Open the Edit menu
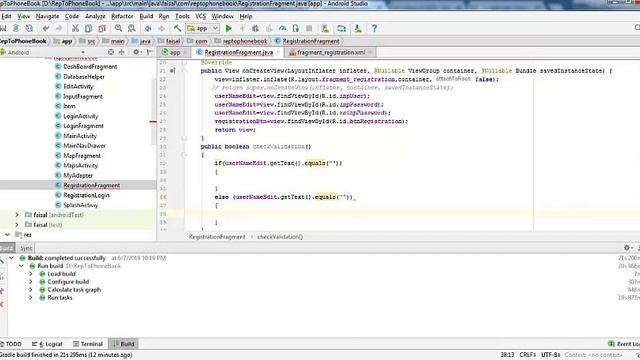Image resolution: width=640 pixels, height=360 pixels. coord(6,16)
